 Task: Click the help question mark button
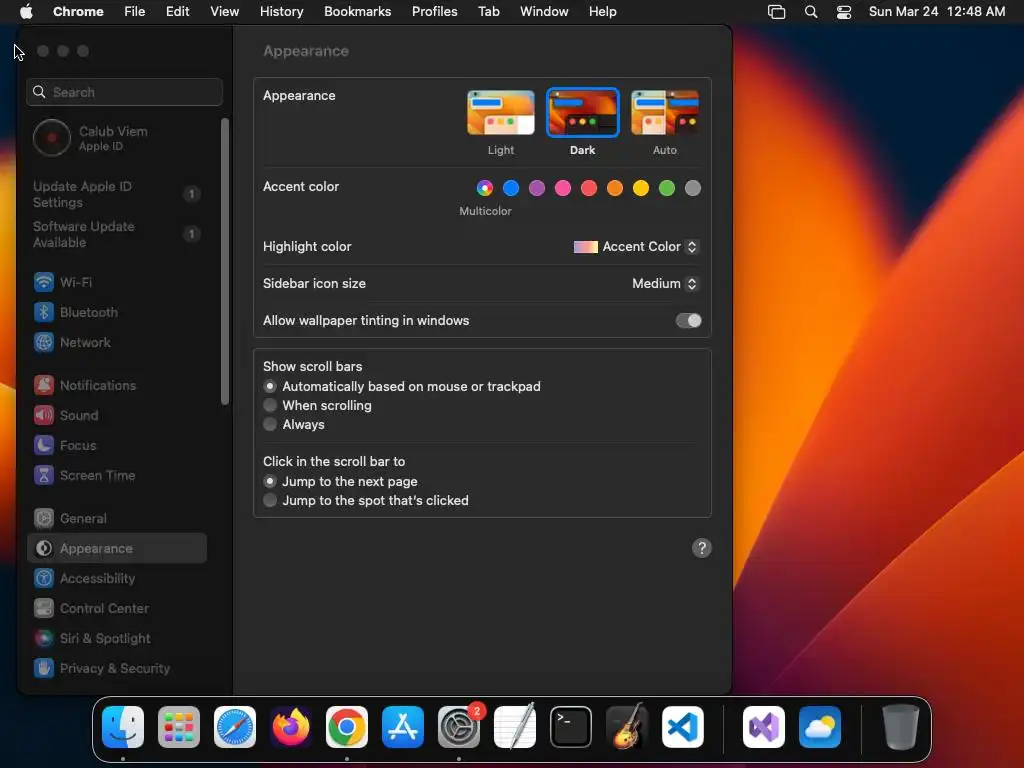(x=701, y=548)
